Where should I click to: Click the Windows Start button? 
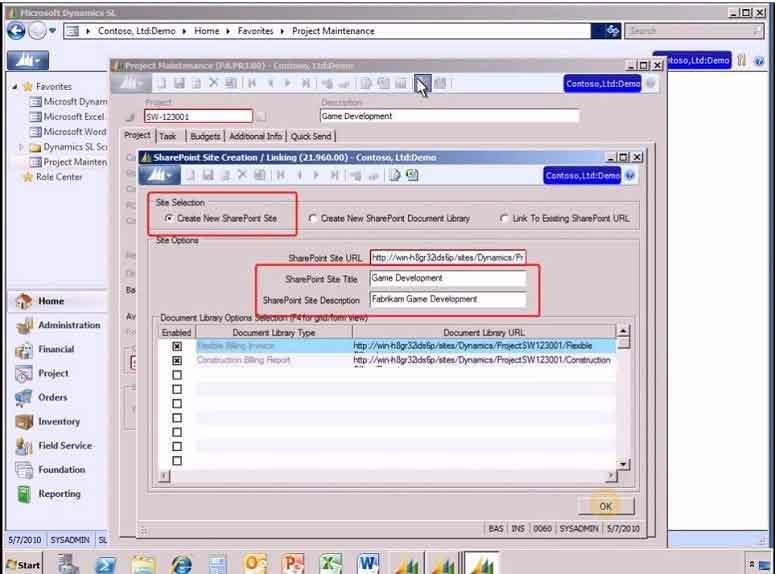(x=23, y=564)
